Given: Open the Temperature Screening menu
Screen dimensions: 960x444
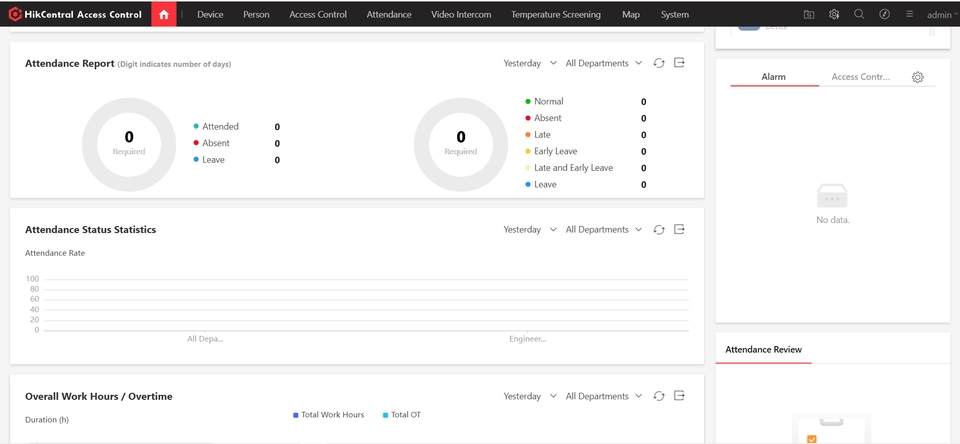Looking at the screenshot, I should [x=555, y=15].
